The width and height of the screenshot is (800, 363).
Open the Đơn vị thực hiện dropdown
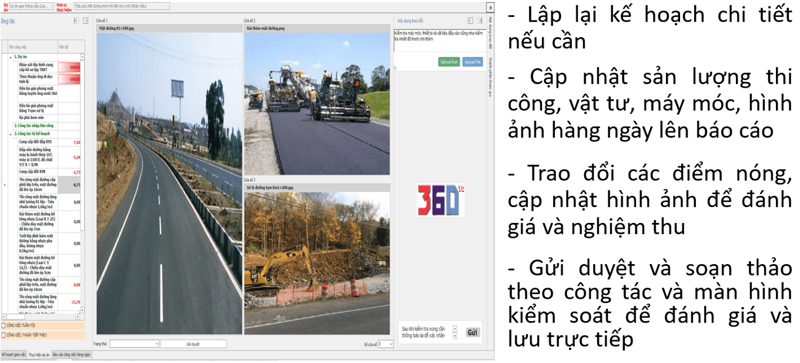pos(121,6)
